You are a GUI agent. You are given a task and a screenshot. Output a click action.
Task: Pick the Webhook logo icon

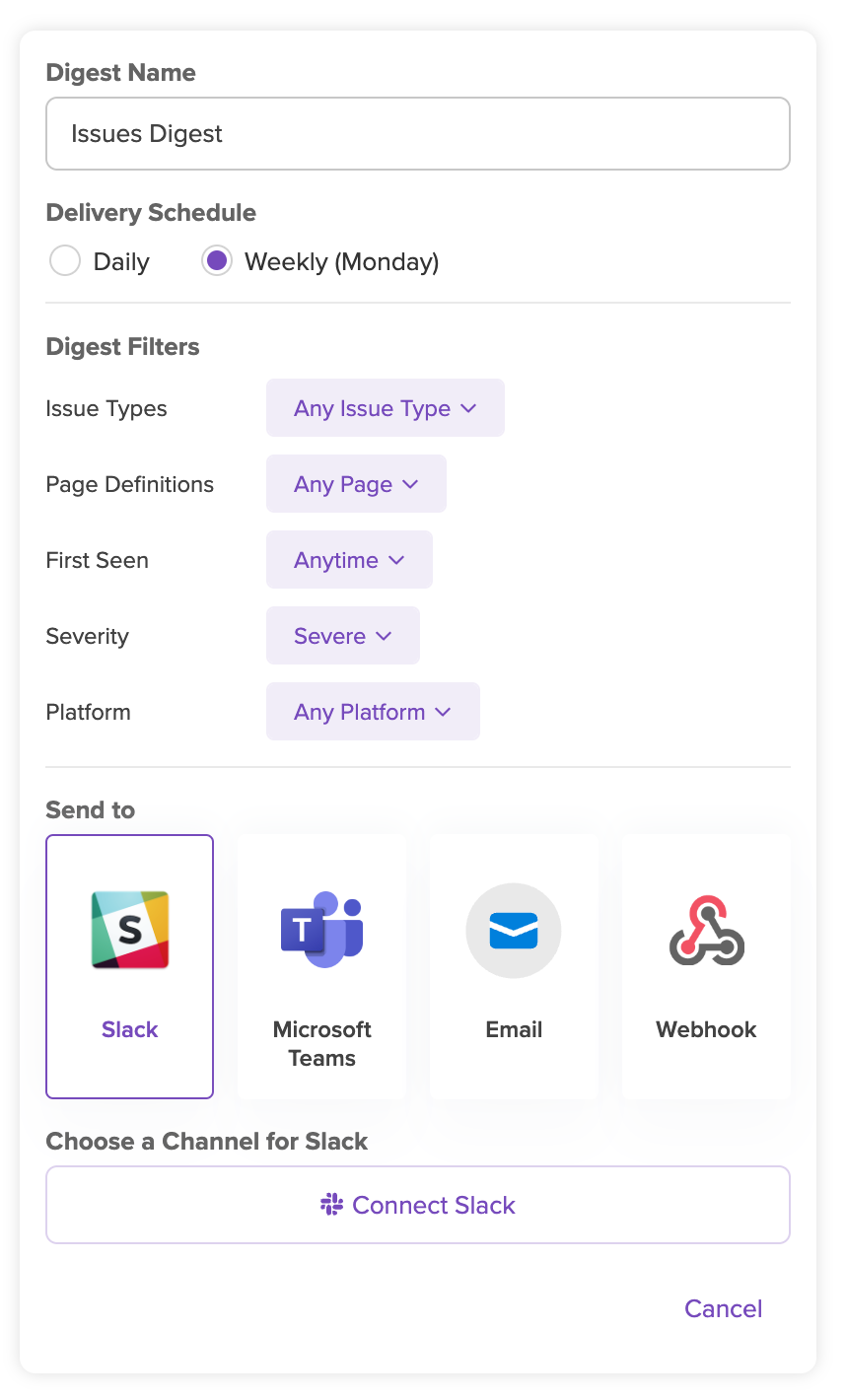point(706,930)
